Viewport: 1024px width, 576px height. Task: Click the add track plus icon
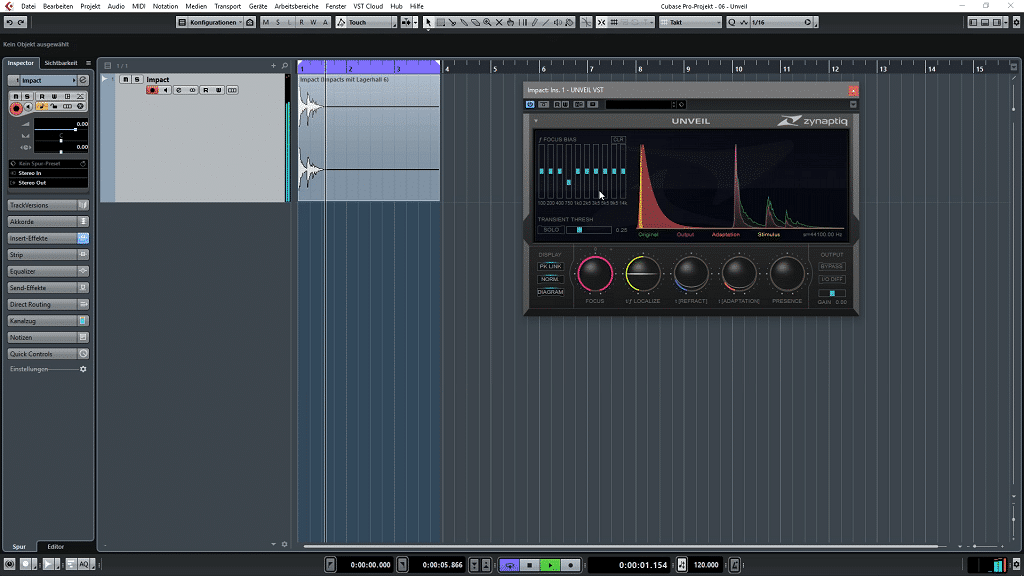pyautogui.click(x=274, y=65)
